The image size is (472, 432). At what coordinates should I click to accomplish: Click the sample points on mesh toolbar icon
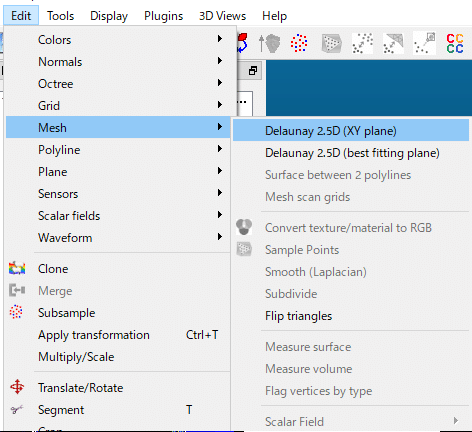pyautogui.click(x=331, y=43)
